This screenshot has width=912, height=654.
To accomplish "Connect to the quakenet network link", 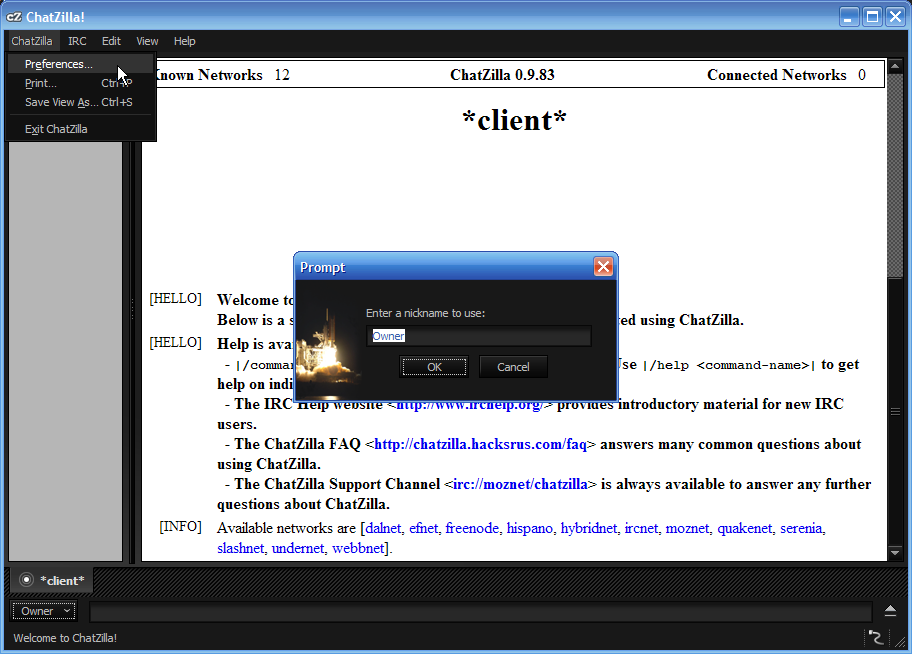I will [x=744, y=528].
